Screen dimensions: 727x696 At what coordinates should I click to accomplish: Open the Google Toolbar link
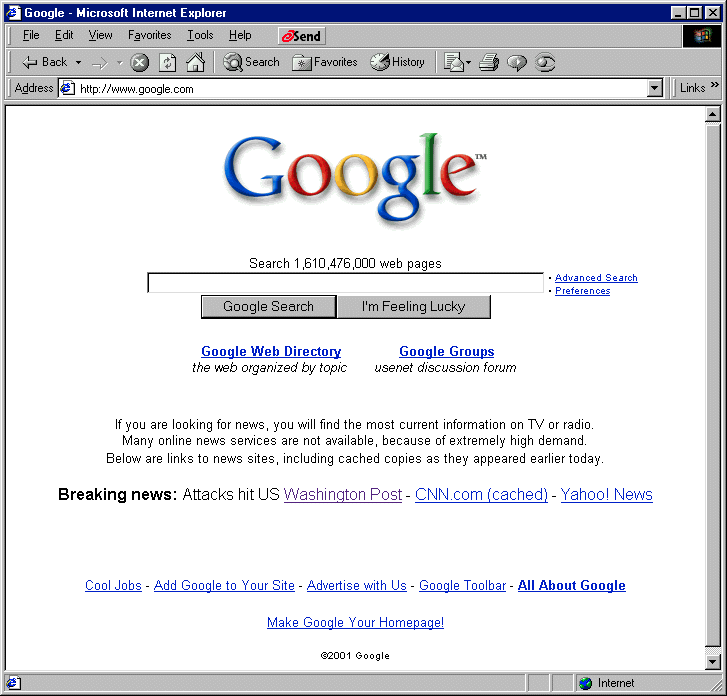[462, 586]
